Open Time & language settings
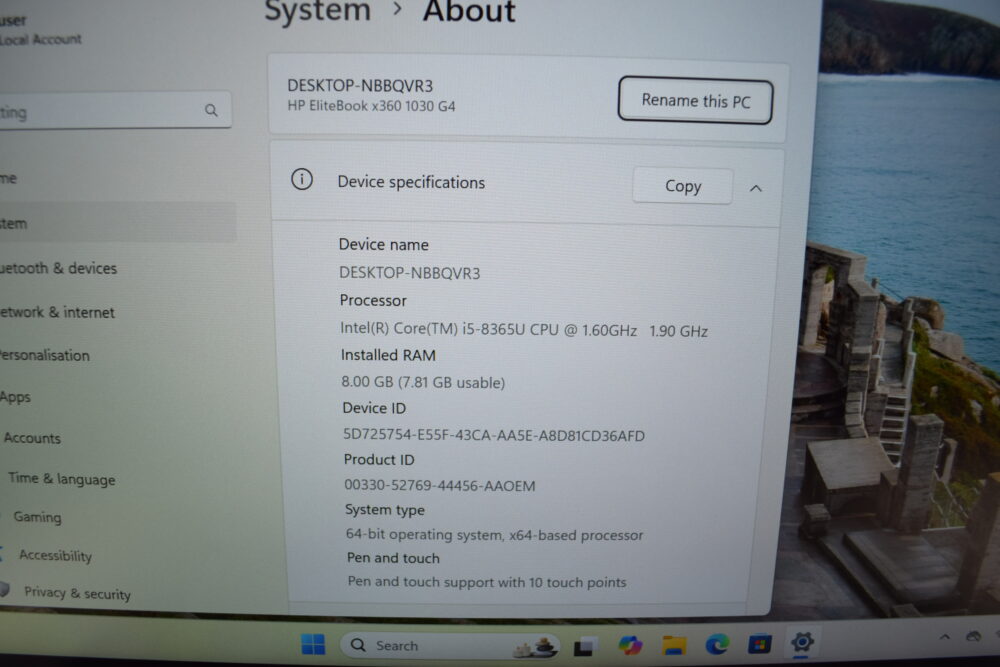The image size is (1000, 667). [62, 478]
